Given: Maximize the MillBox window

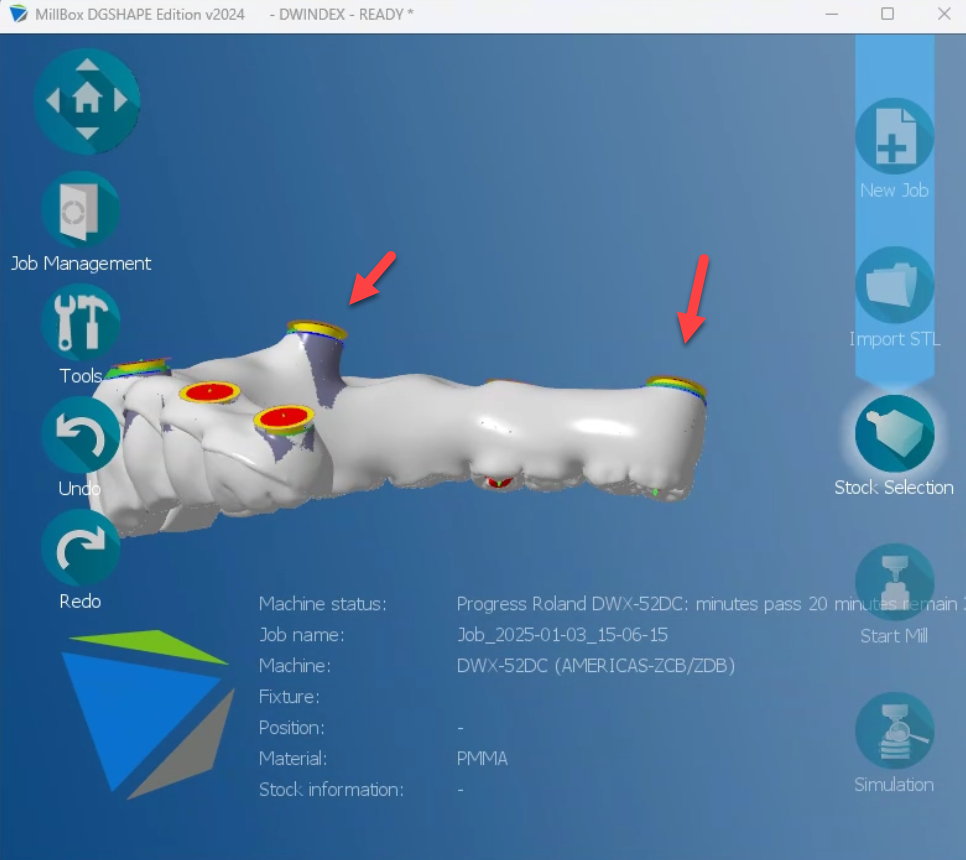Looking at the screenshot, I should (x=887, y=14).
